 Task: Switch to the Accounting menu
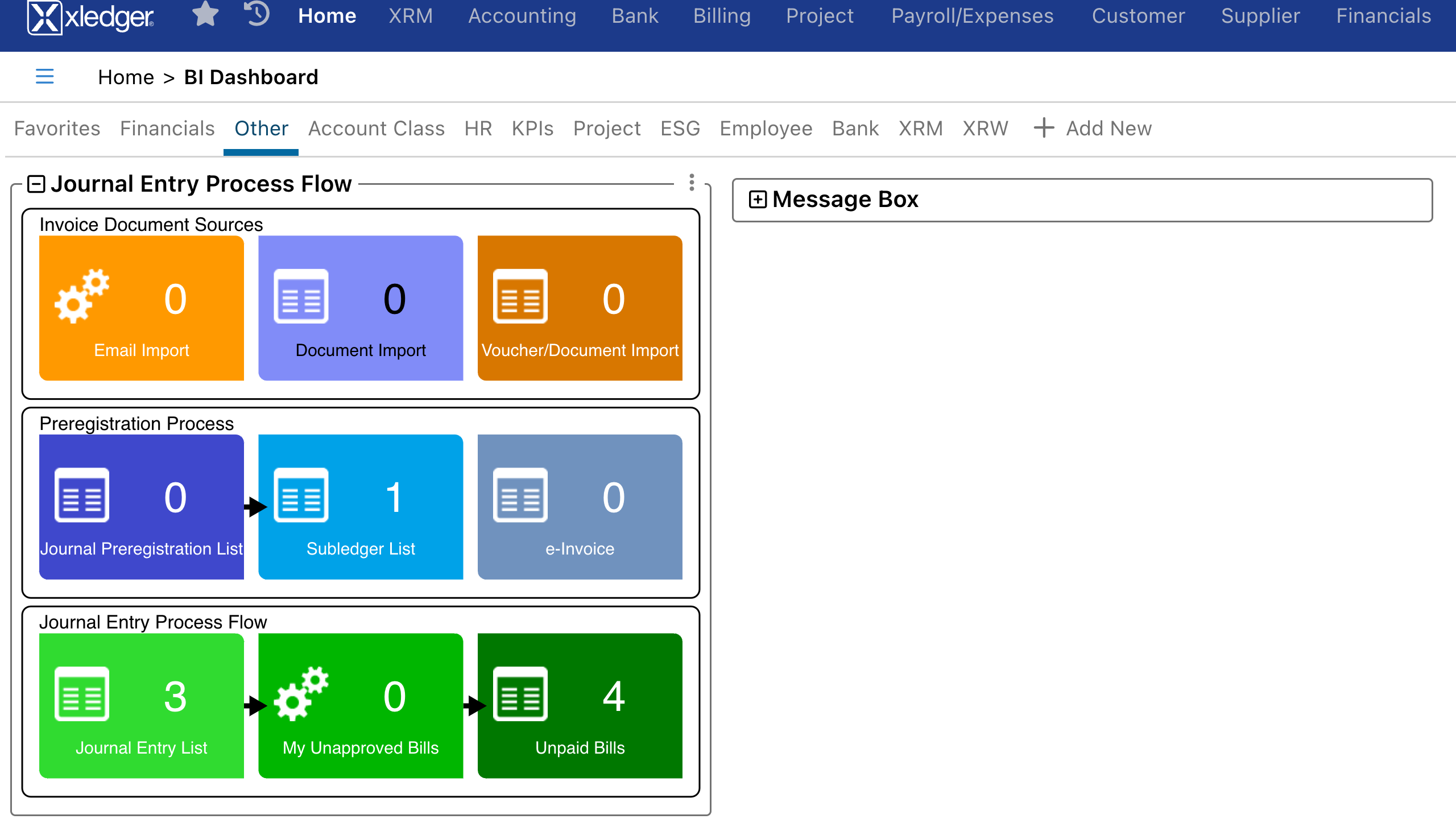pos(522,15)
